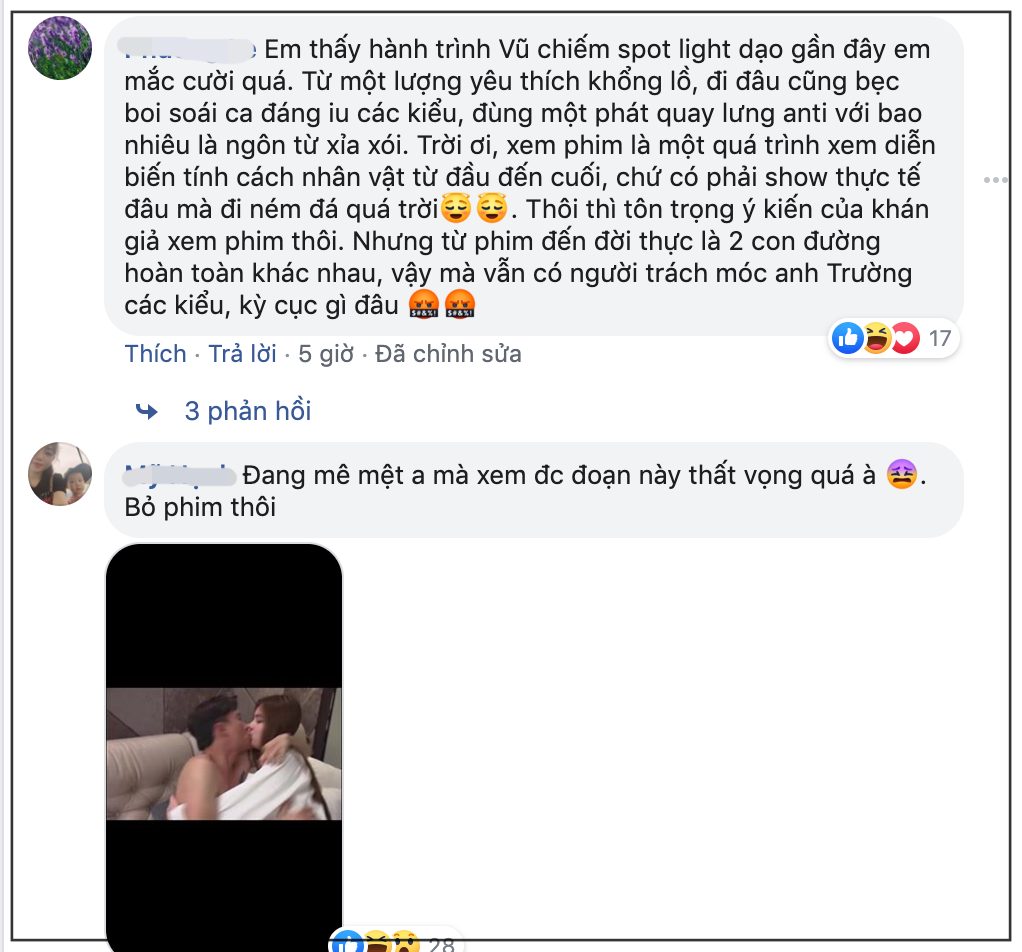This screenshot has height=952, width=1022.
Task: Open the 28 reactions count on the second comment
Action: (441, 945)
